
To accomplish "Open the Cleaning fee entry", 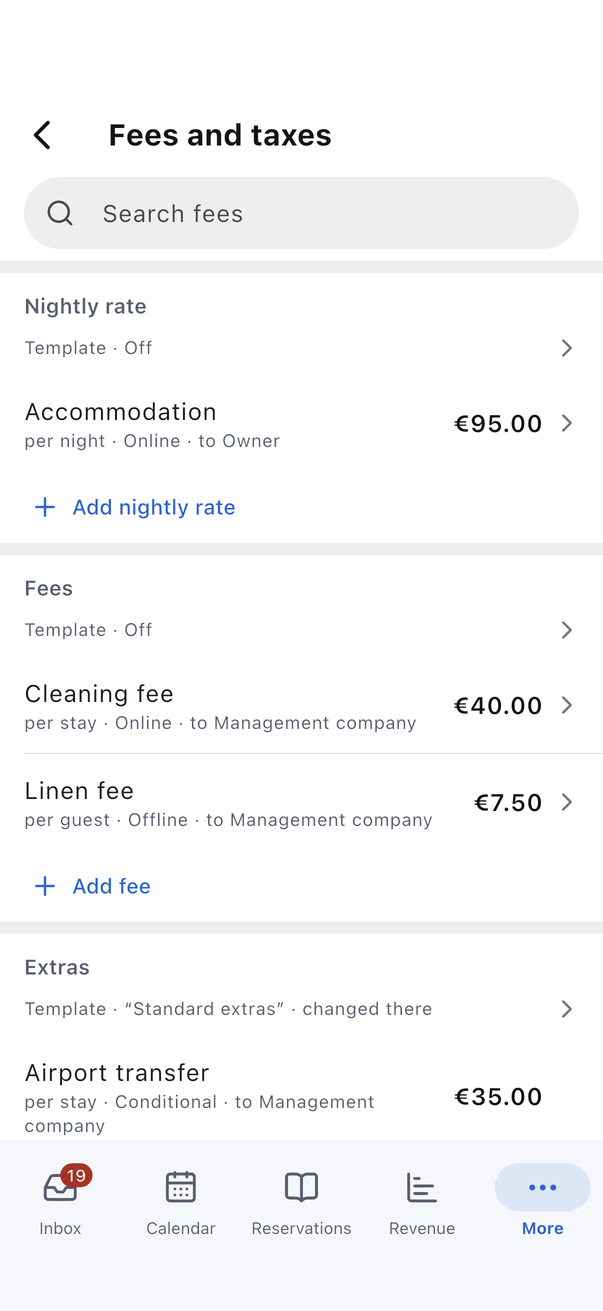I will click(x=301, y=706).
